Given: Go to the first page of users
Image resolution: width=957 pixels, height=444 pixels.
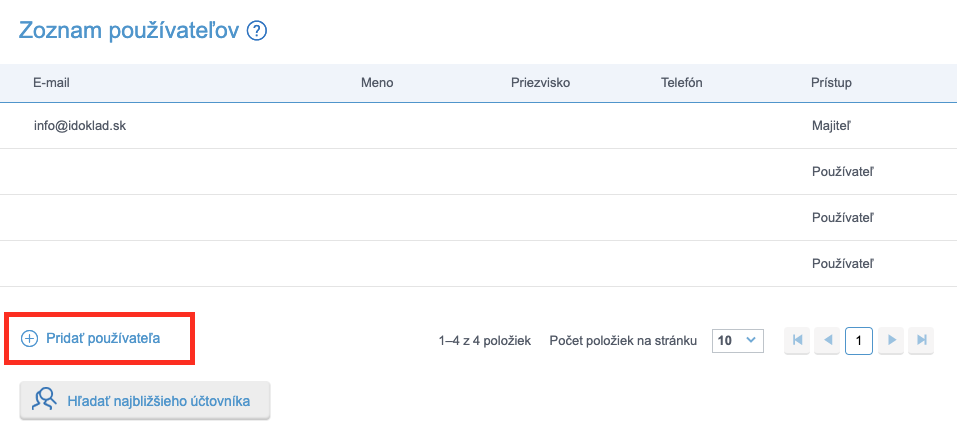Looking at the screenshot, I should coord(797,340).
